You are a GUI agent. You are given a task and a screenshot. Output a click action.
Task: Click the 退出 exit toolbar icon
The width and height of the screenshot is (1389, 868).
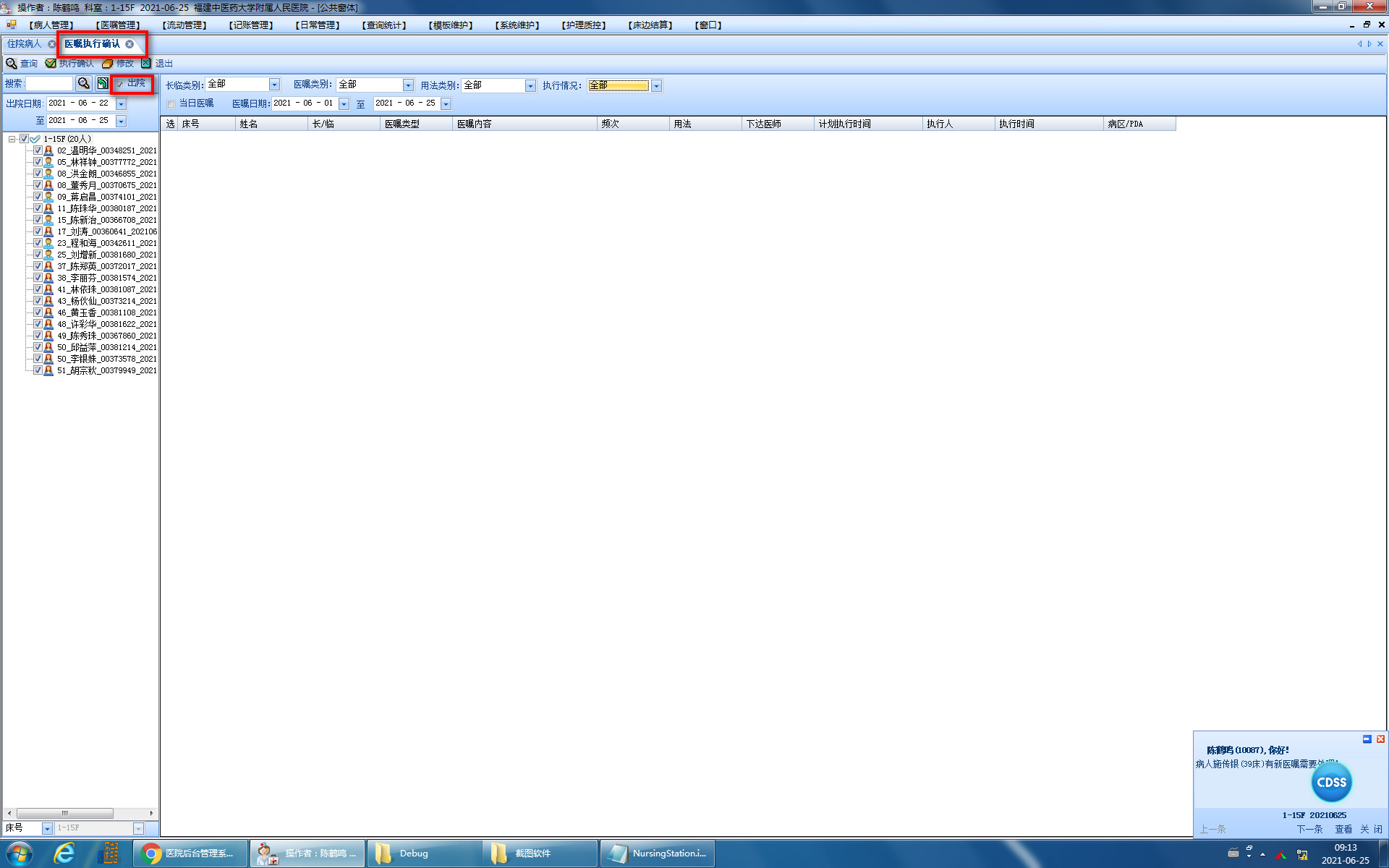click(x=146, y=64)
